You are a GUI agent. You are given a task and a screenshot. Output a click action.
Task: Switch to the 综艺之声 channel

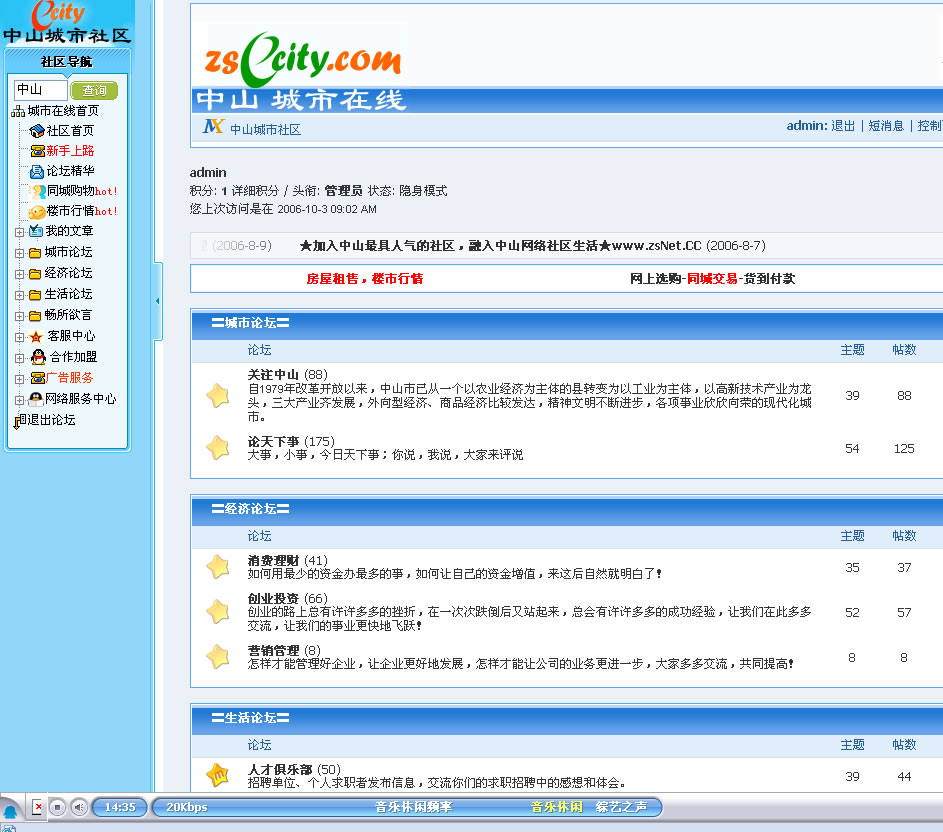[621, 807]
